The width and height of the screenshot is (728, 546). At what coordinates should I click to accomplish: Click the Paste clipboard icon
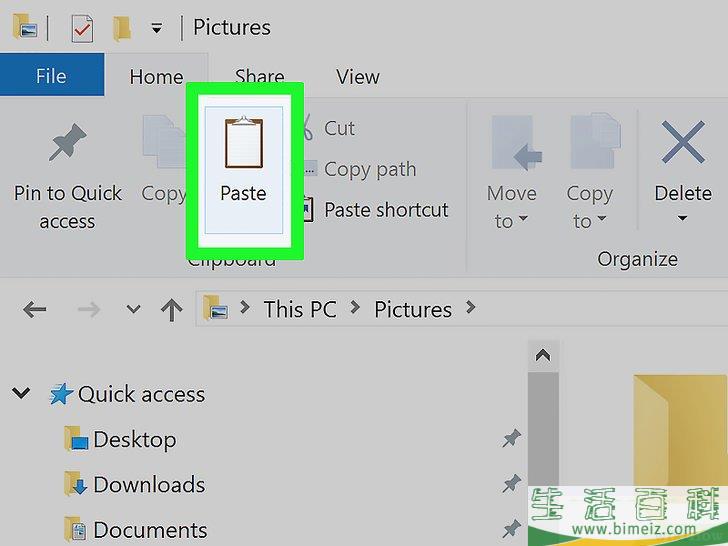tap(244, 143)
